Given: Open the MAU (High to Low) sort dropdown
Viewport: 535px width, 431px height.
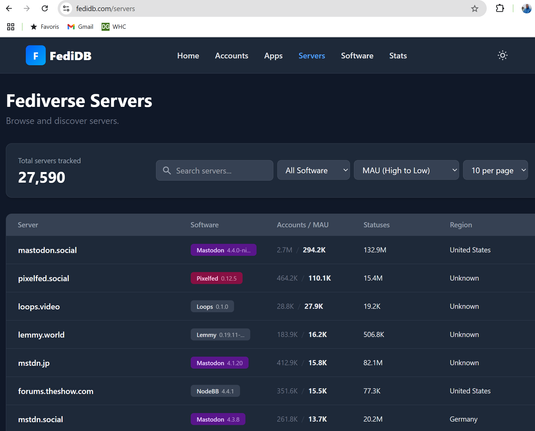Looking at the screenshot, I should tap(406, 170).
